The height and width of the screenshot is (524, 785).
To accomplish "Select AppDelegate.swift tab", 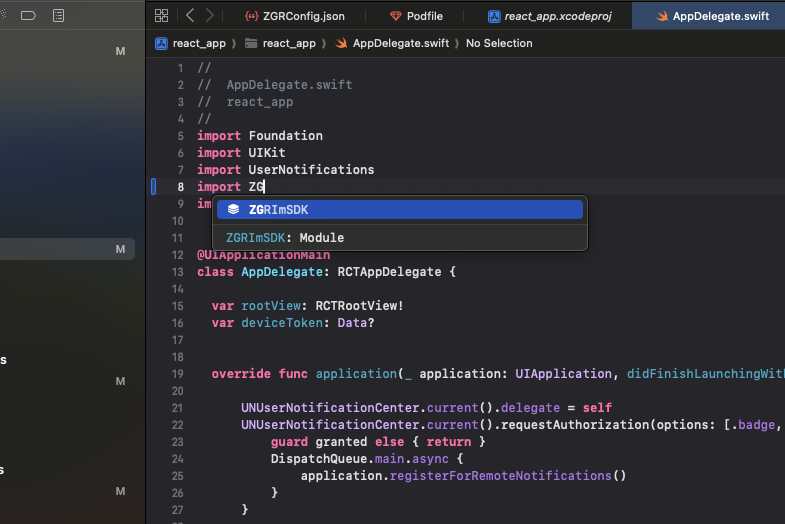I will (711, 16).
